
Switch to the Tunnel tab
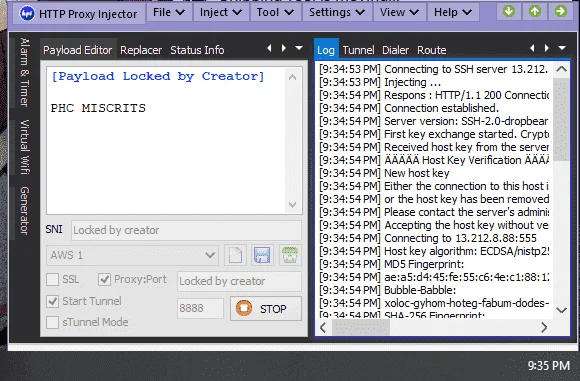point(358,50)
